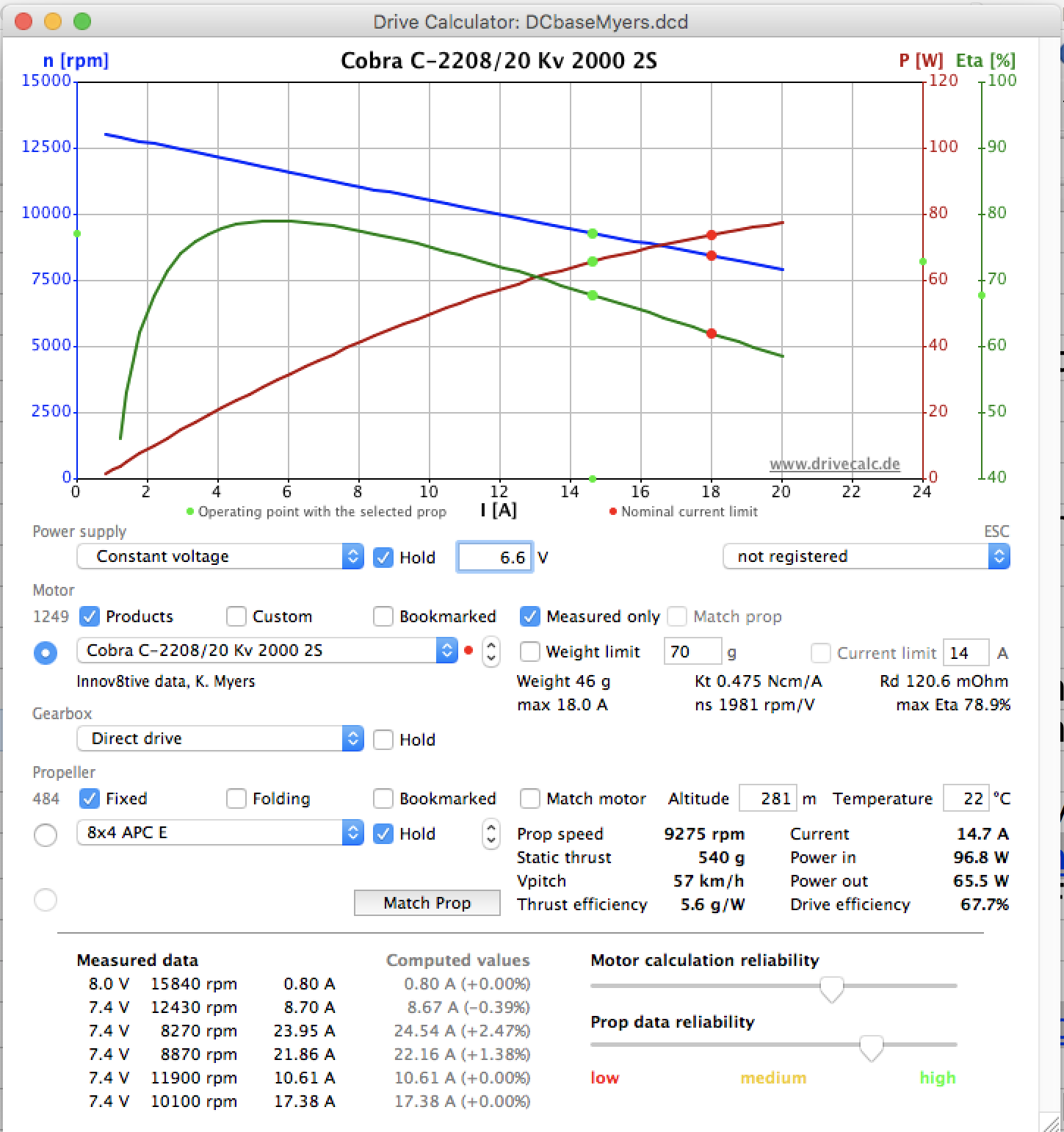Click the 'max Eta 78.9%' value
The image size is (1064, 1132).
click(953, 705)
